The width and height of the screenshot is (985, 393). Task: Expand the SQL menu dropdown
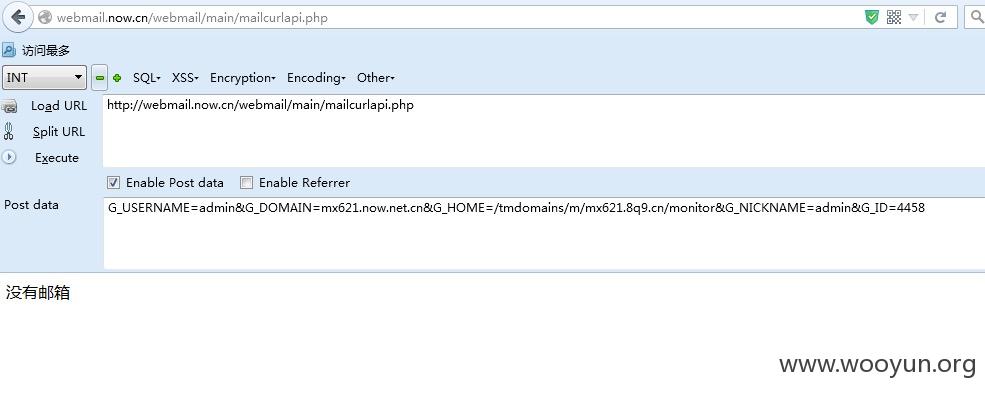click(147, 78)
